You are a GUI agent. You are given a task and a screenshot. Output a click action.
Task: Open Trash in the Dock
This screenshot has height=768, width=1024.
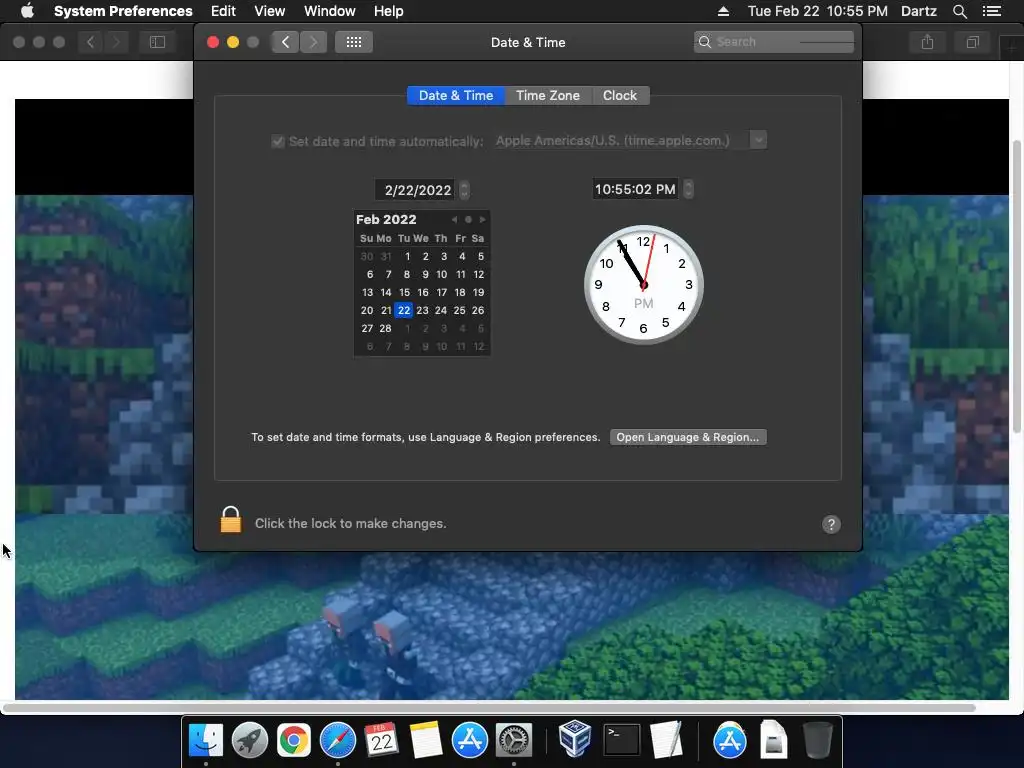click(817, 740)
